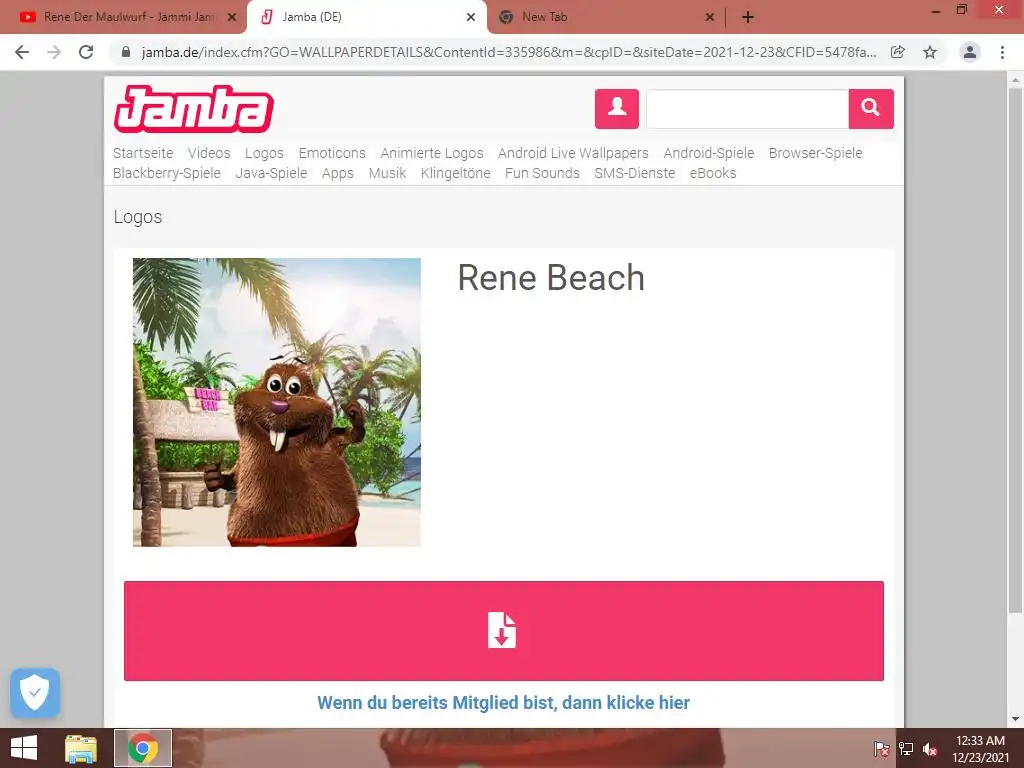Bookmark this page with the star icon
Viewport: 1024px width, 768px height.
930,52
